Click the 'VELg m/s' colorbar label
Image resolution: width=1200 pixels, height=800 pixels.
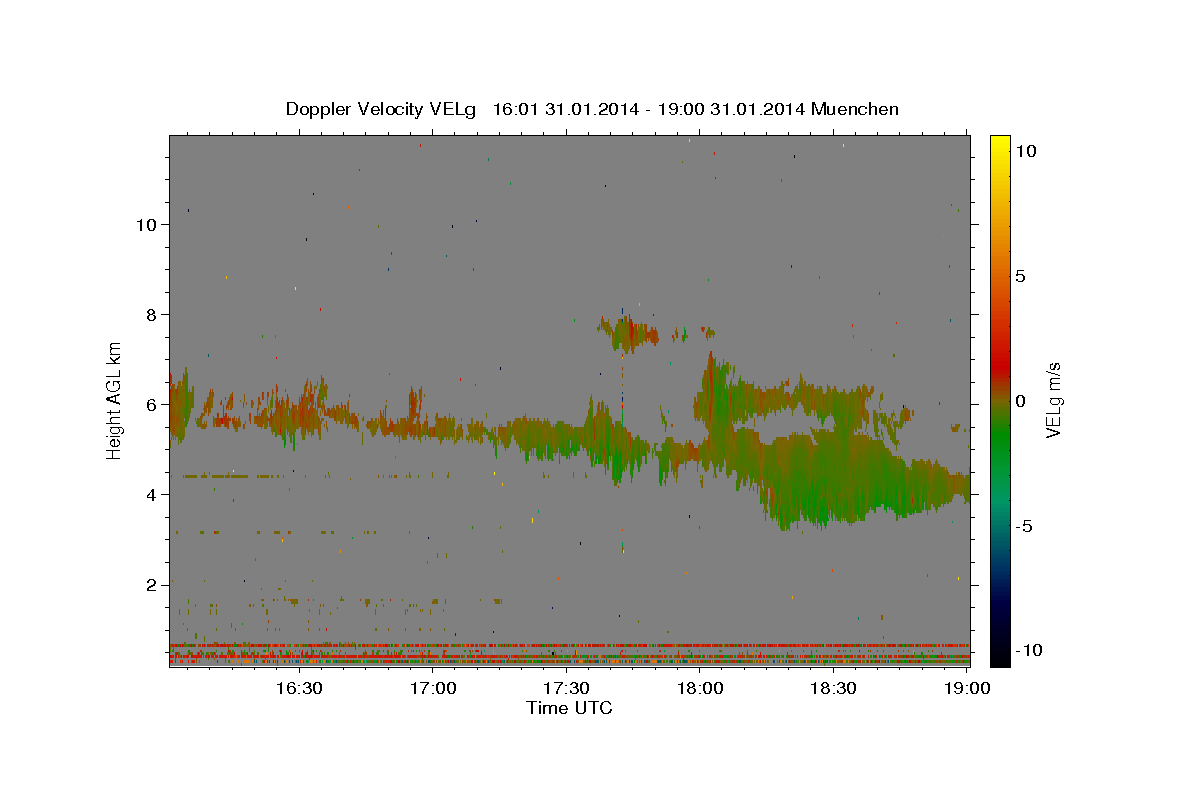[1054, 400]
